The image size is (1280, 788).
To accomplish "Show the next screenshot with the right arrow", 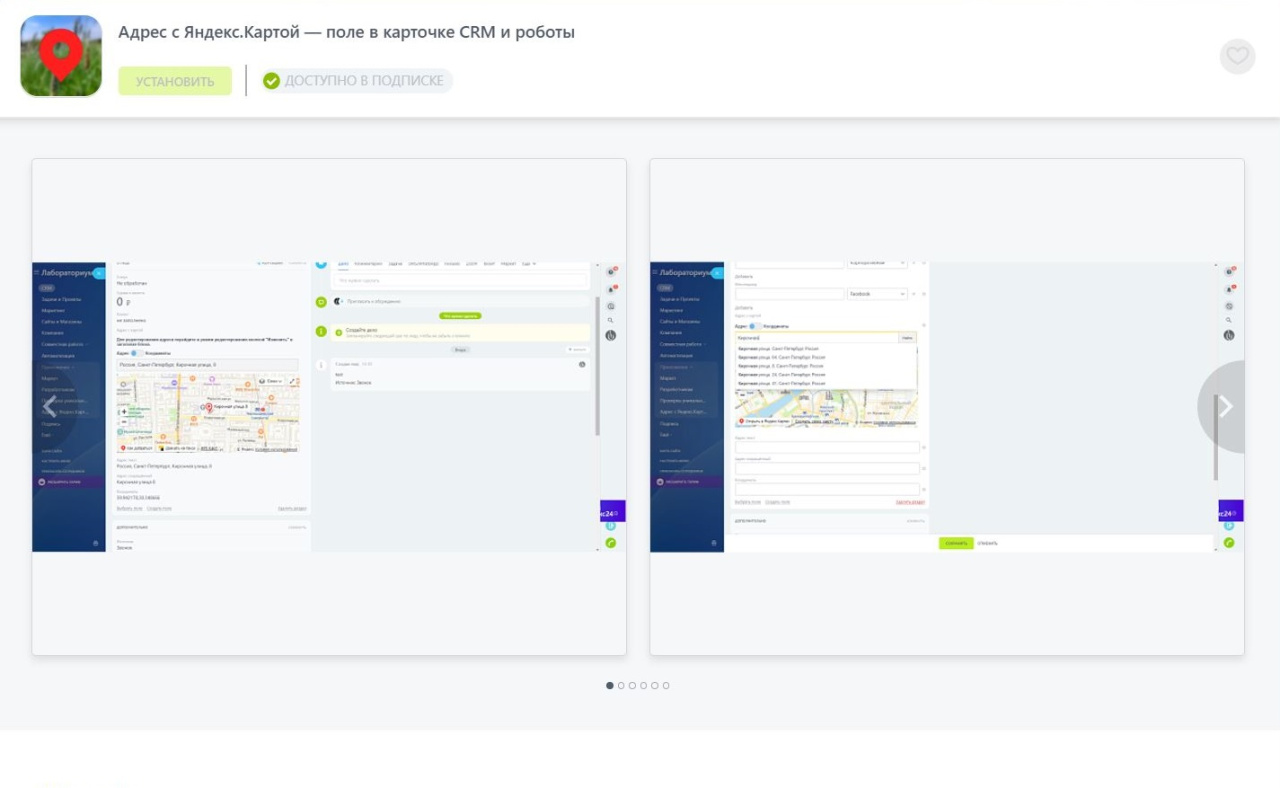I will pos(1224,406).
